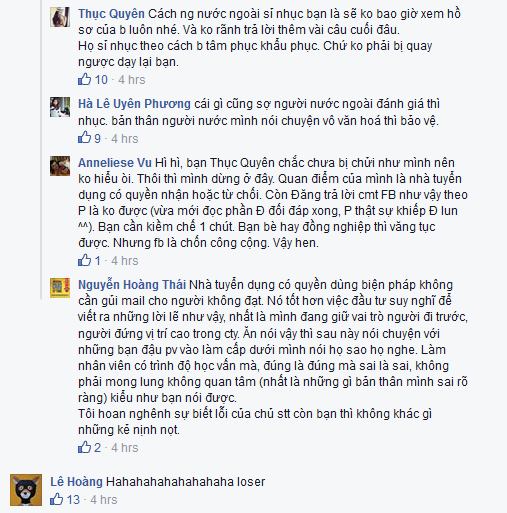View the 10 likes on Thục Quyên's comment
This screenshot has height=513, width=507.
pyautogui.click(x=101, y=80)
